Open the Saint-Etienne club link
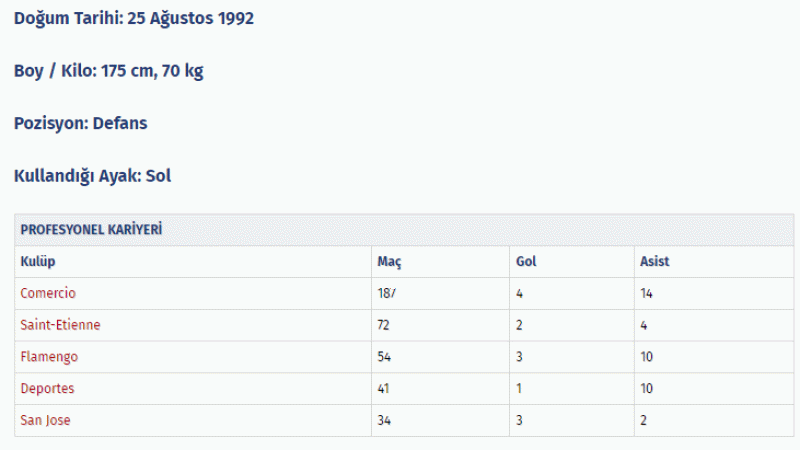 [60, 325]
